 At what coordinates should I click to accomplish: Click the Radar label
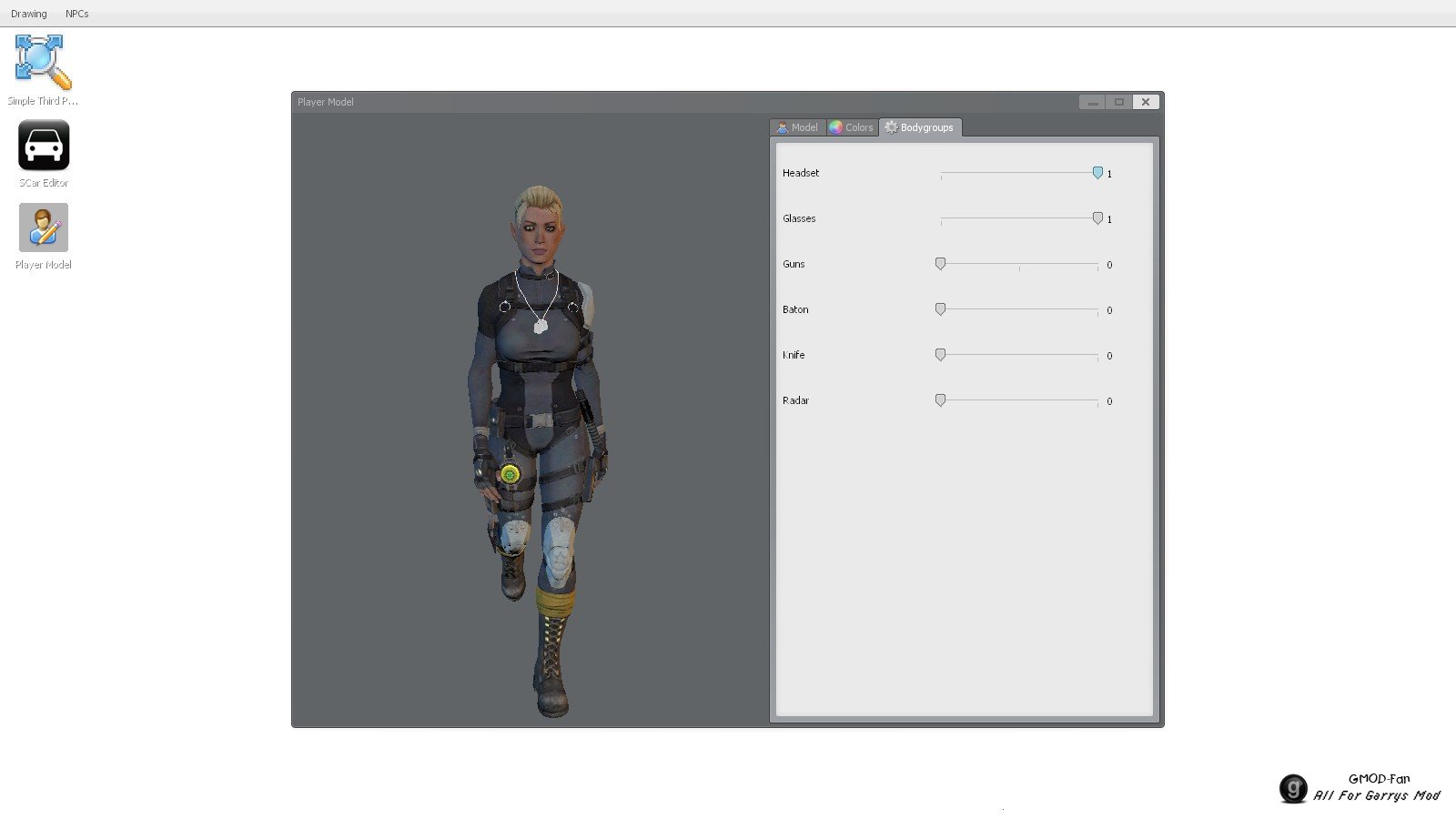click(795, 400)
